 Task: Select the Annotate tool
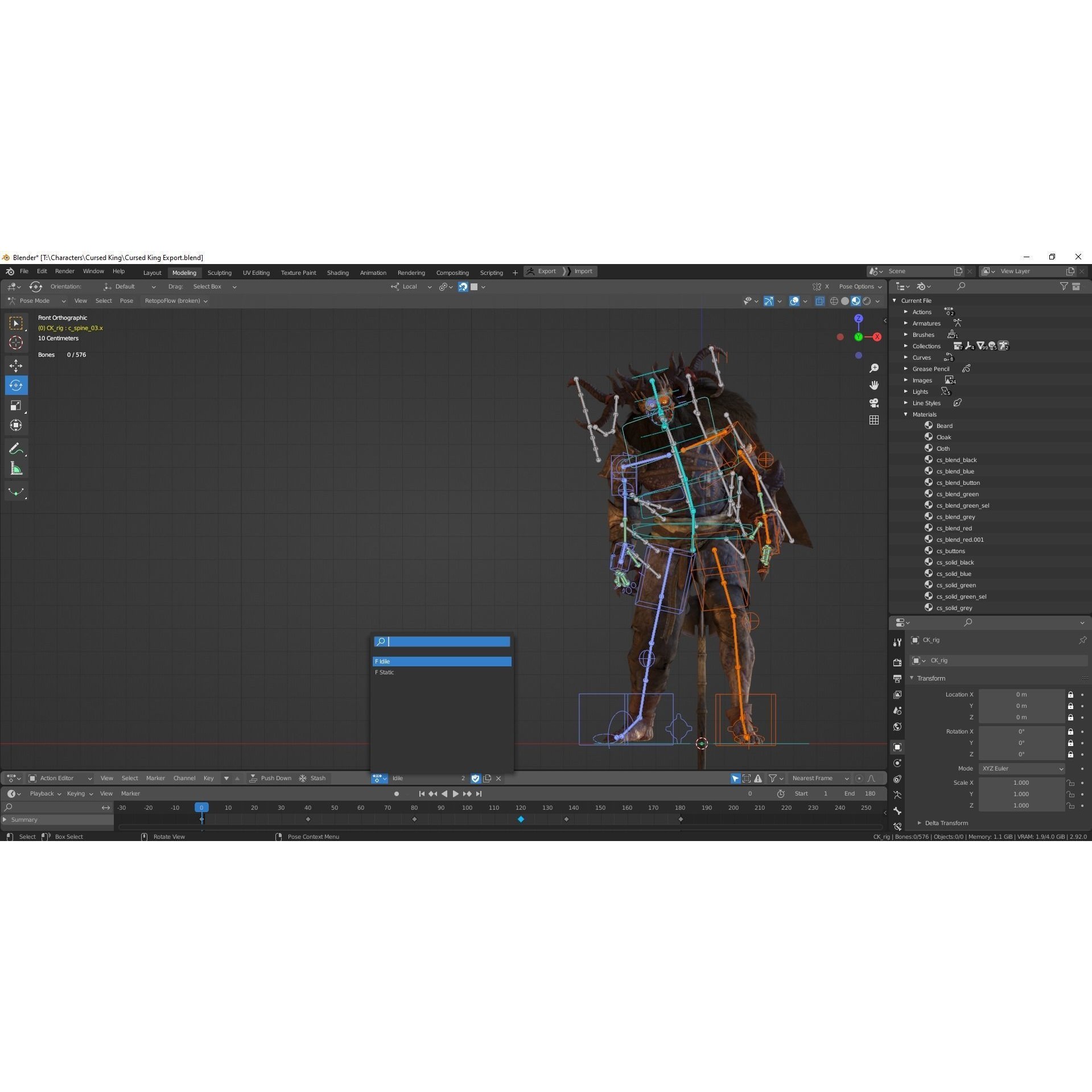pyautogui.click(x=16, y=448)
